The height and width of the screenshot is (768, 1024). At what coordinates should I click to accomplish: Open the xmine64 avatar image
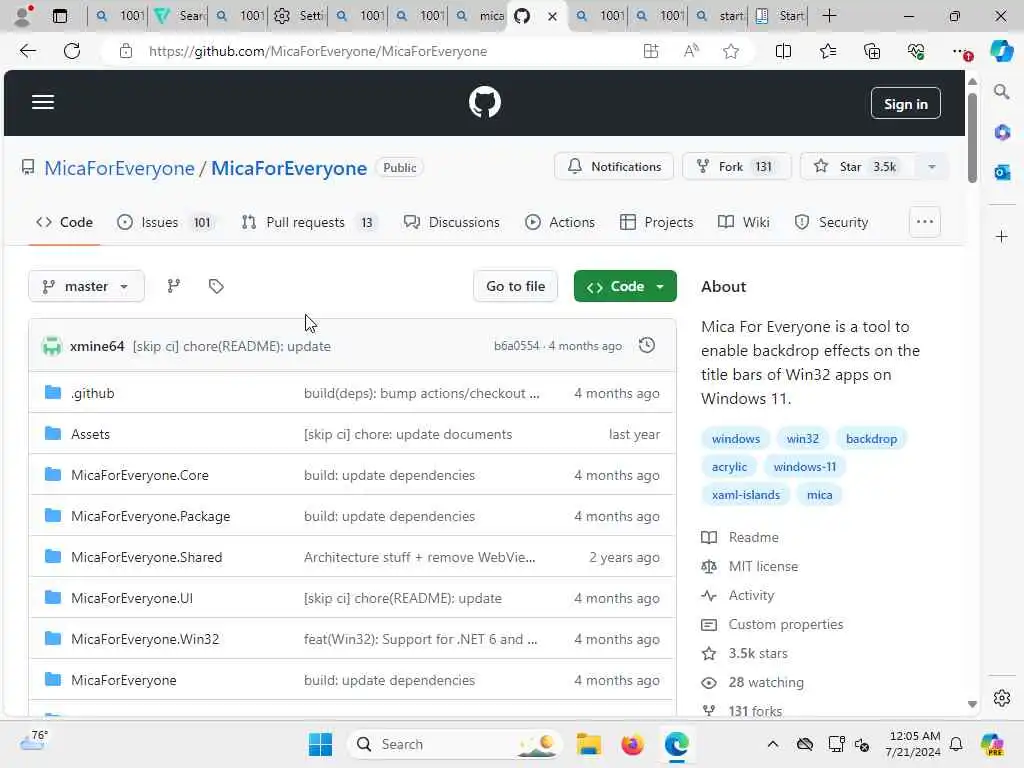[52, 346]
